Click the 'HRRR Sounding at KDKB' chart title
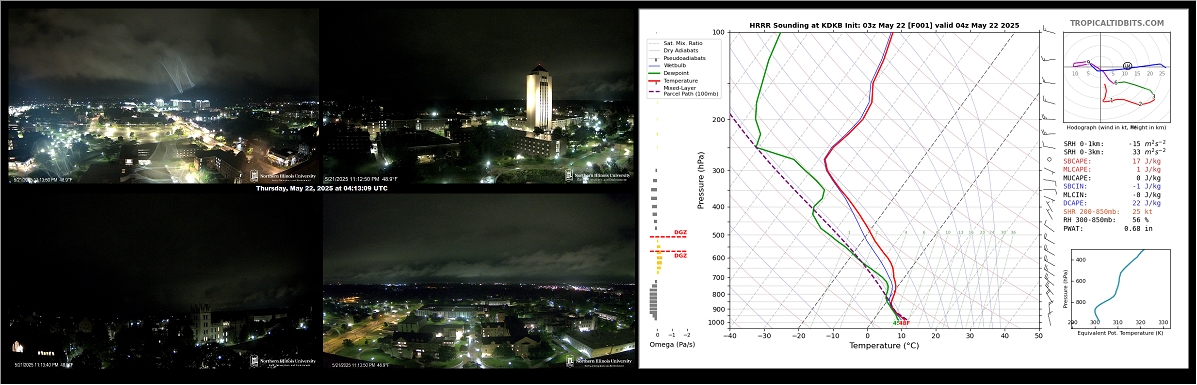 (x=883, y=25)
